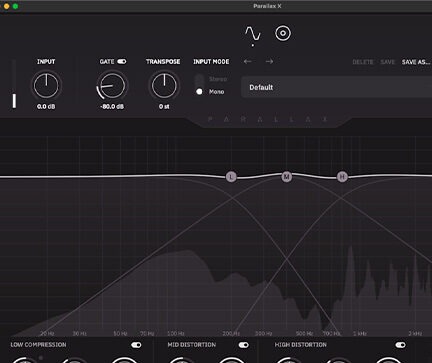Click the High Distortion section label
The height and width of the screenshot is (363, 432).
coord(301,345)
